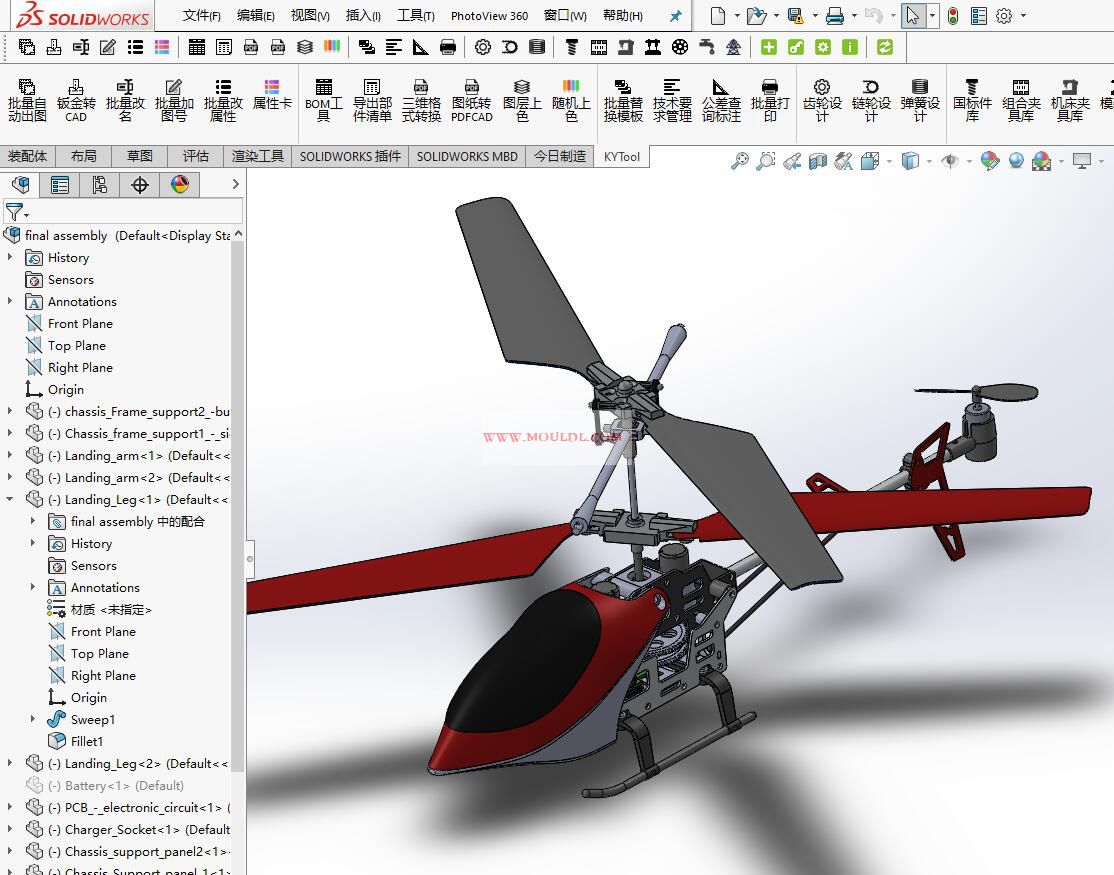This screenshot has width=1114, height=875.
Task: Click the feature tree filter field
Action: point(130,212)
